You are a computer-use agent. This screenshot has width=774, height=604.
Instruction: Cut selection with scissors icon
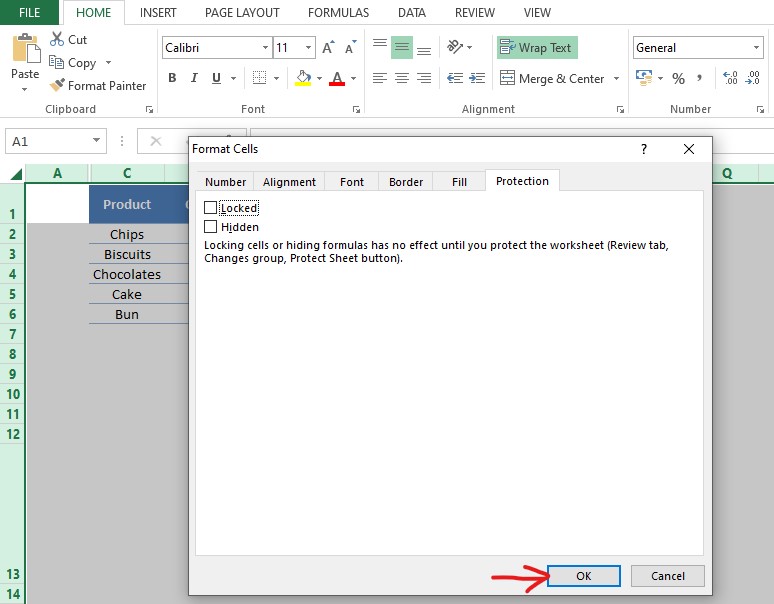pos(57,39)
